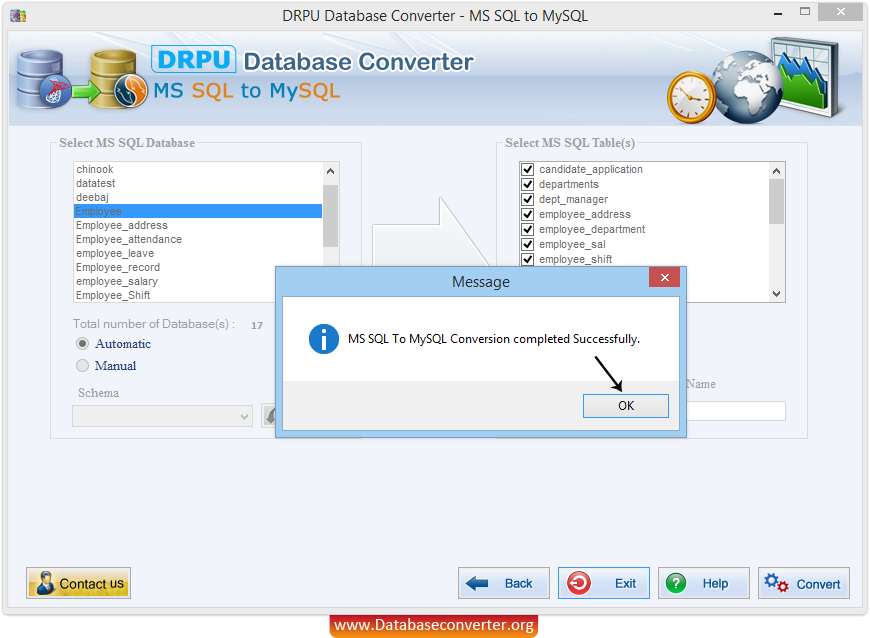Start conversion with the Convert button
The image size is (870, 638).
803,583
